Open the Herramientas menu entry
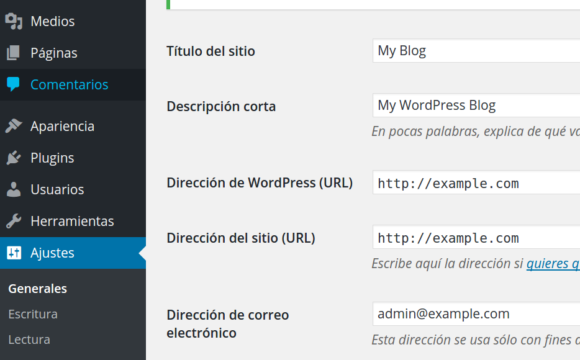This screenshot has height=360, width=580. [x=73, y=221]
